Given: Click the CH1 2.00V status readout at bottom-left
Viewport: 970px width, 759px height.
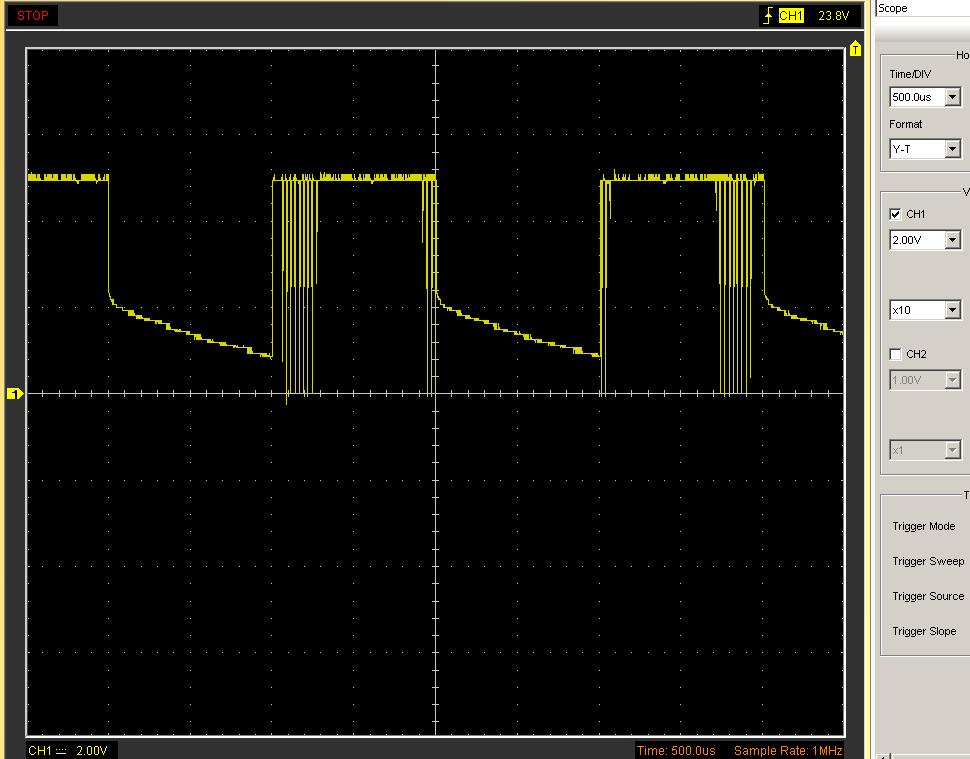Looking at the screenshot, I should point(68,750).
